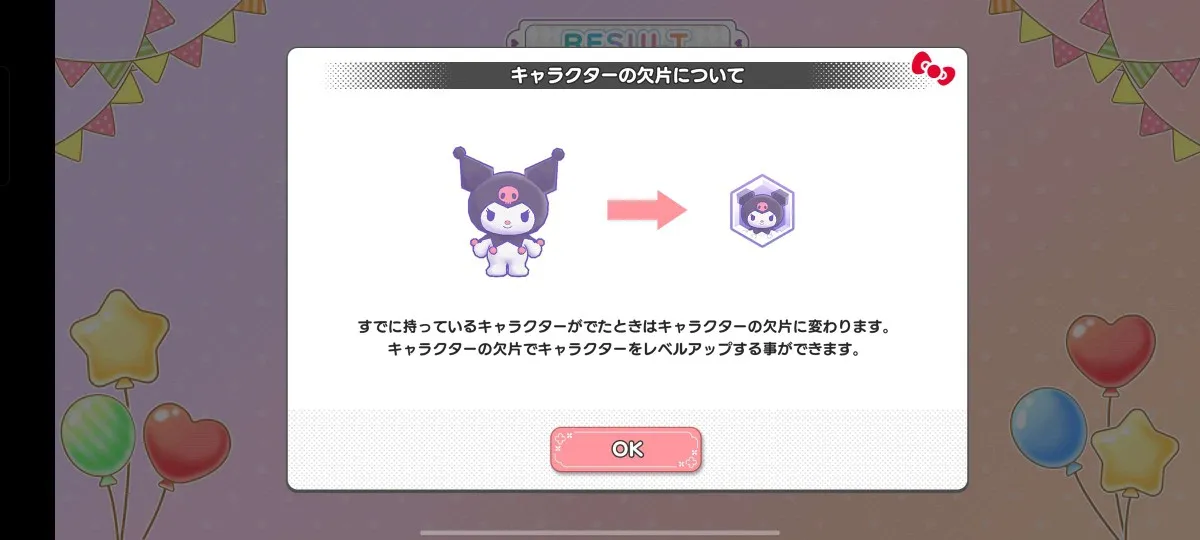Tap the red Hello Kitty bow icon
This screenshot has height=540, width=1200.
coord(933,71)
